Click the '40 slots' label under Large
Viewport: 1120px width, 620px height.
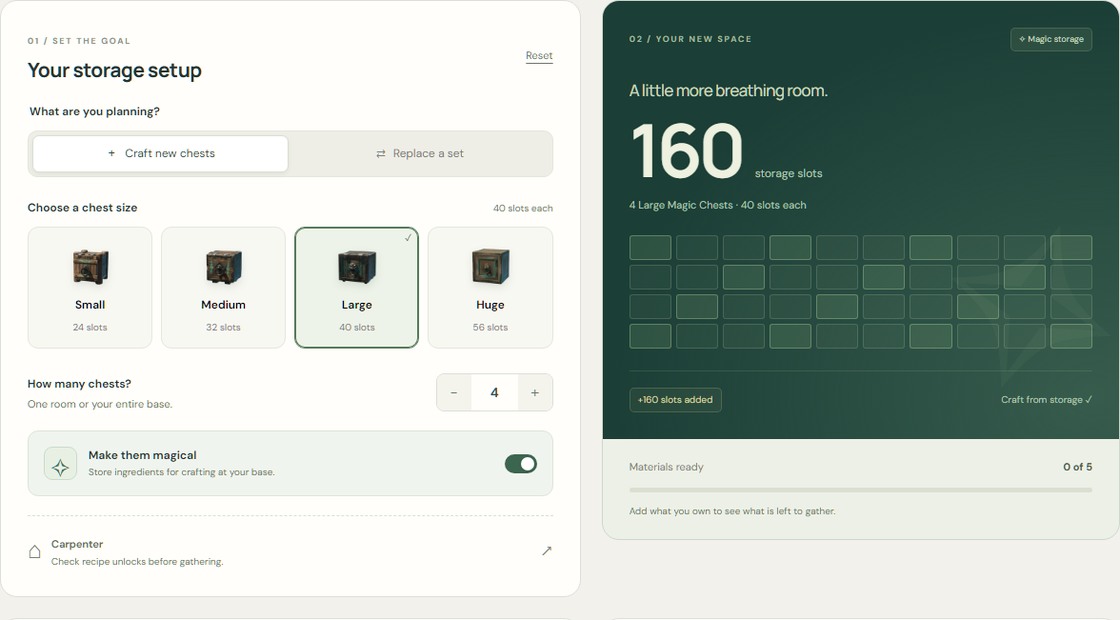coord(356,327)
